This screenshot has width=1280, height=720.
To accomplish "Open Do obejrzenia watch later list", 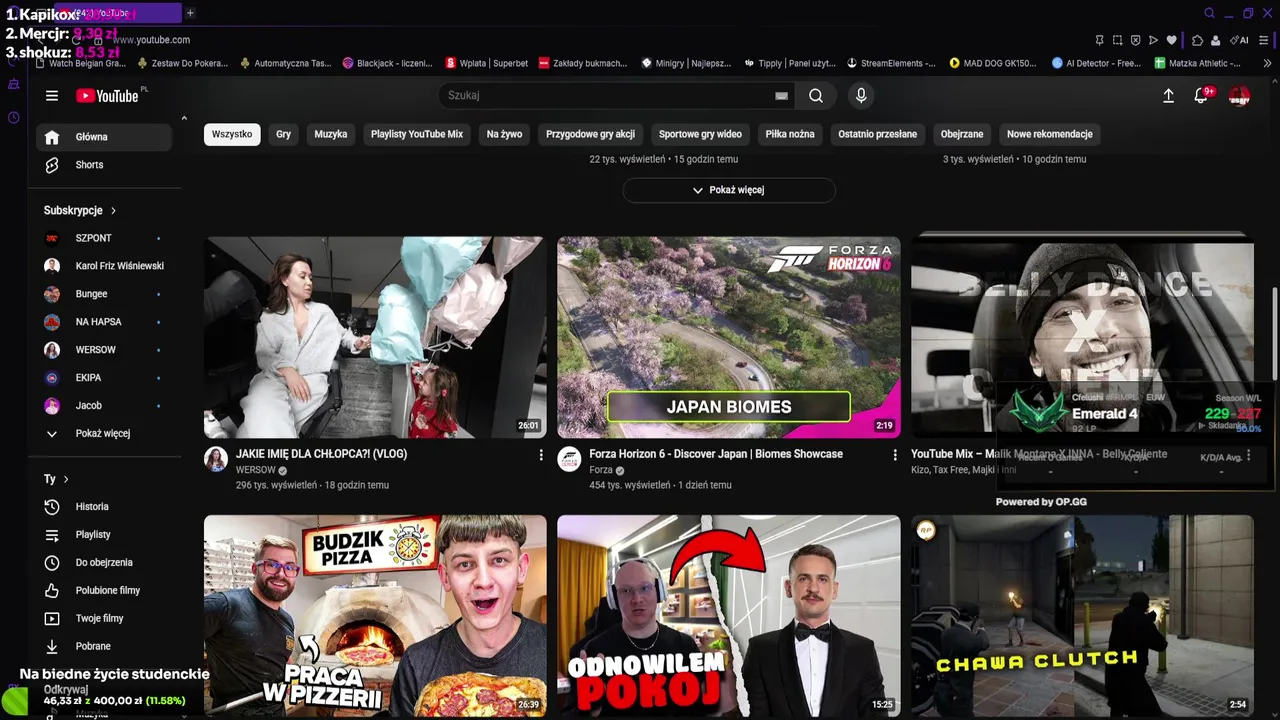I will tap(104, 563).
